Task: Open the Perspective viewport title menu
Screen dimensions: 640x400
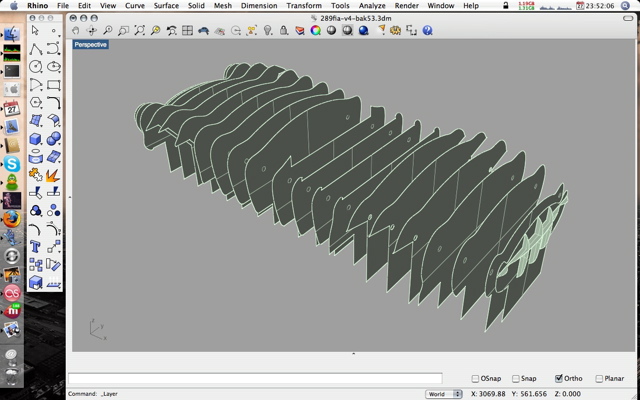Action: pos(91,45)
